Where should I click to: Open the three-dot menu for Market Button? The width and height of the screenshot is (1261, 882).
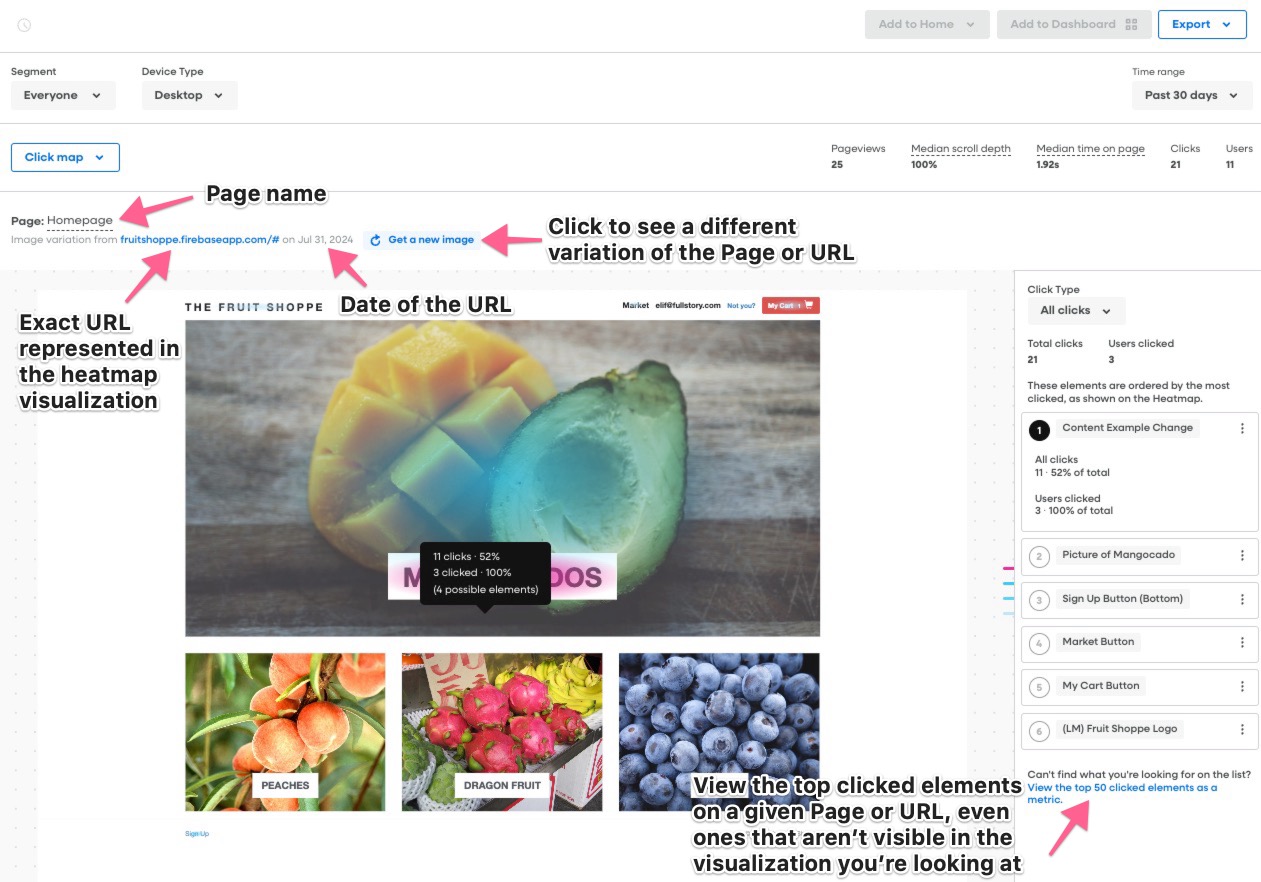[x=1242, y=643]
